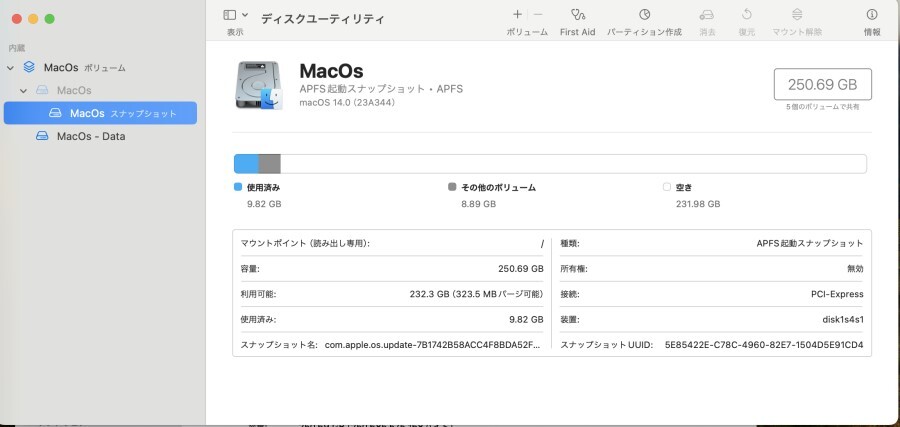Run First Aid stethoscope tool
Screen dimensions: 900x427
coord(577,14)
